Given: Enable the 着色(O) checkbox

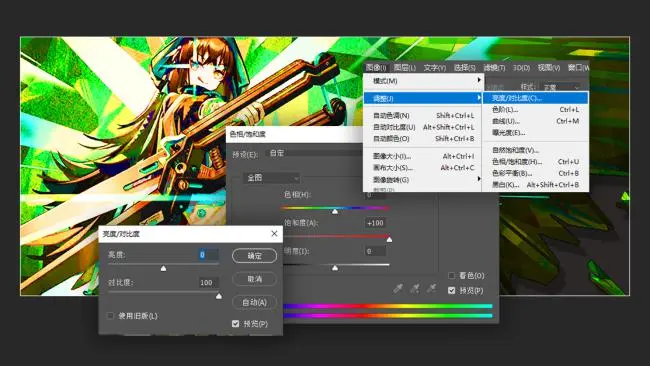Looking at the screenshot, I should pyautogui.click(x=451, y=276).
